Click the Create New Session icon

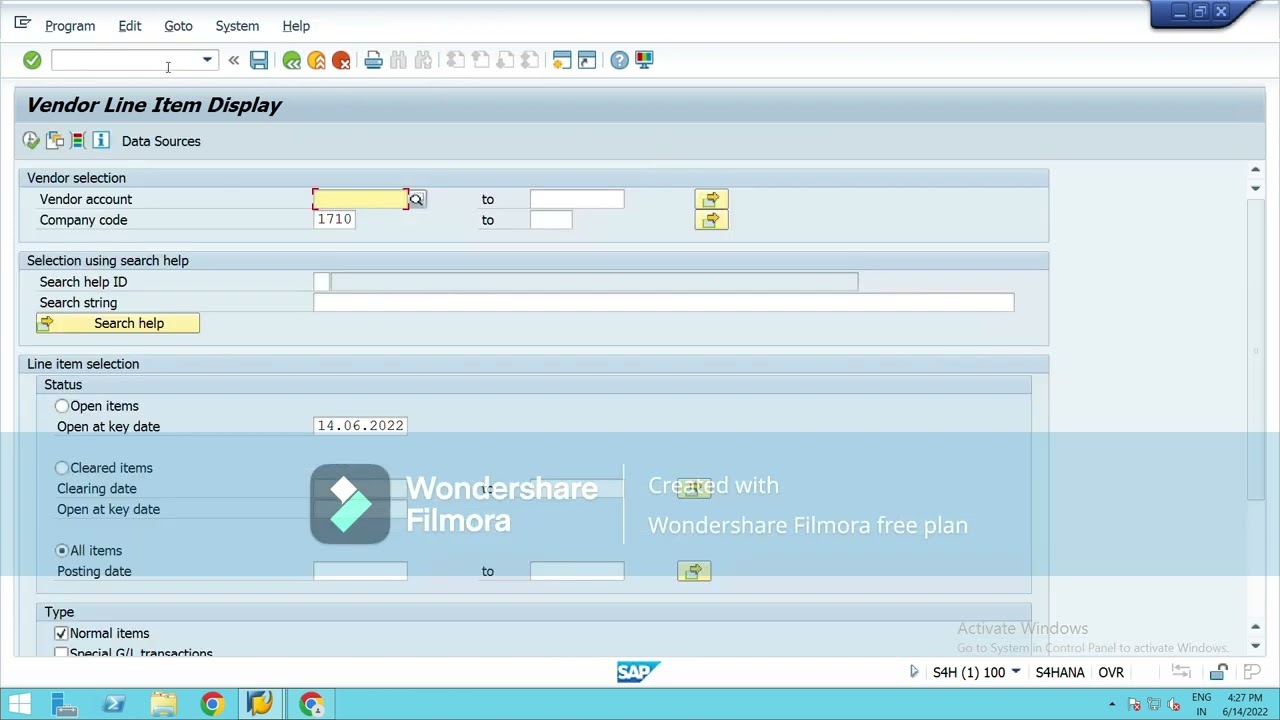click(x=562, y=60)
